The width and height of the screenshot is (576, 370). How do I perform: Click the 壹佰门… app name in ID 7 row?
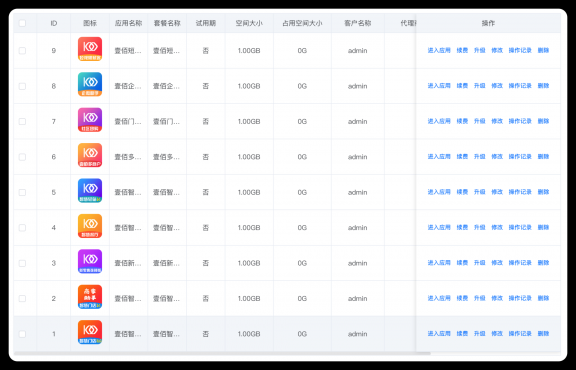point(128,122)
